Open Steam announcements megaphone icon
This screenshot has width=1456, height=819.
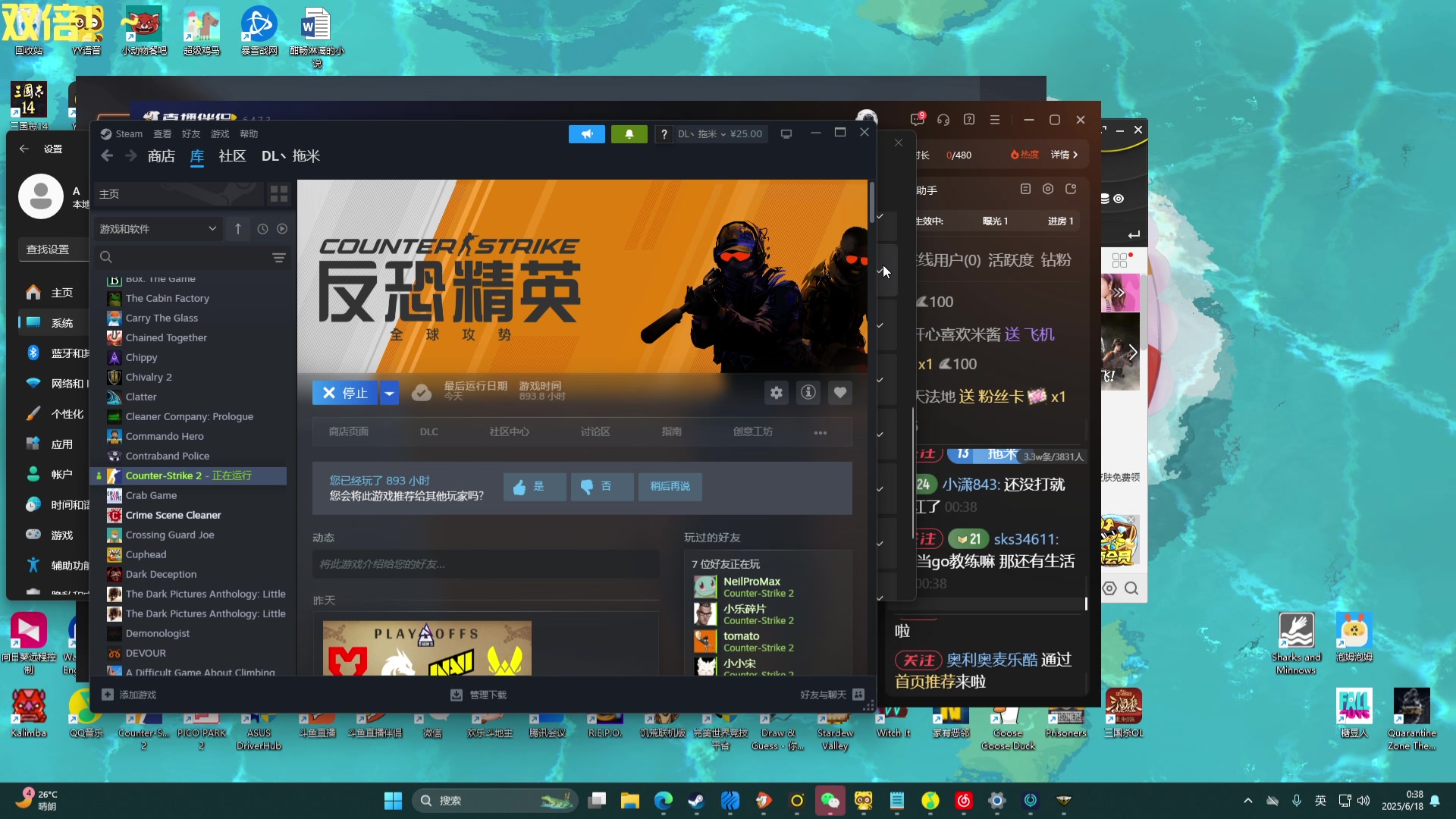pos(587,134)
